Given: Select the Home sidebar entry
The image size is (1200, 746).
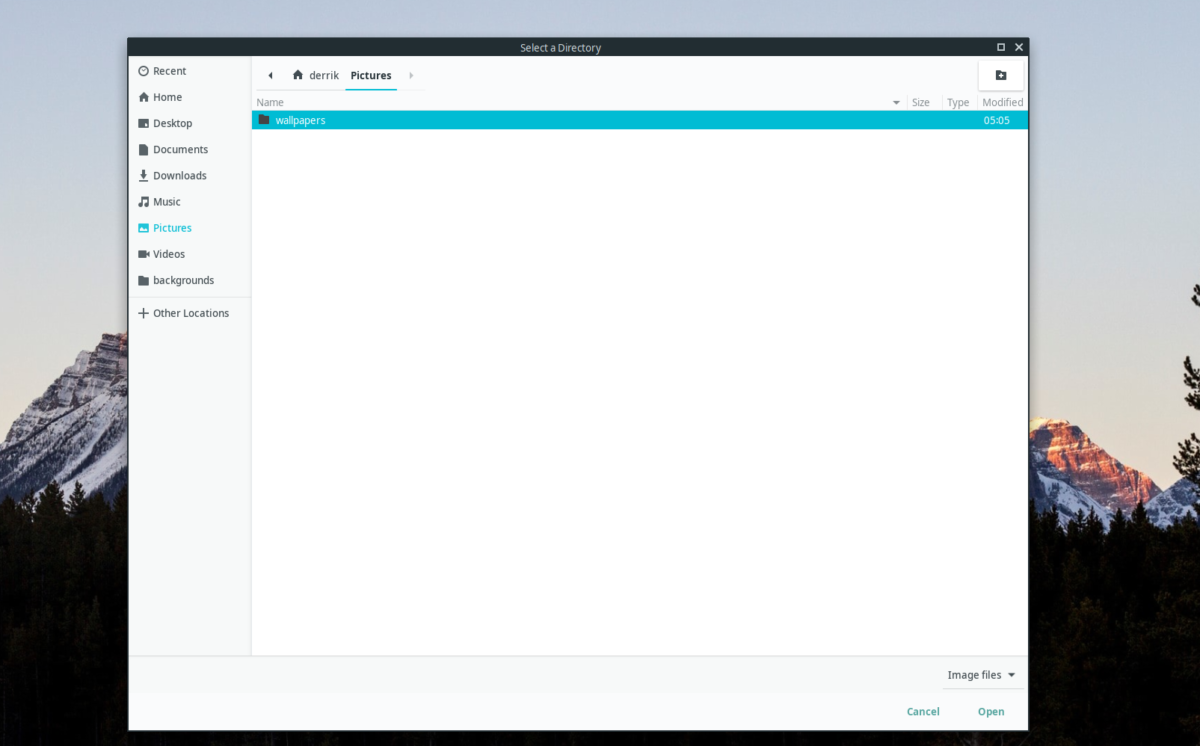Looking at the screenshot, I should [166, 97].
